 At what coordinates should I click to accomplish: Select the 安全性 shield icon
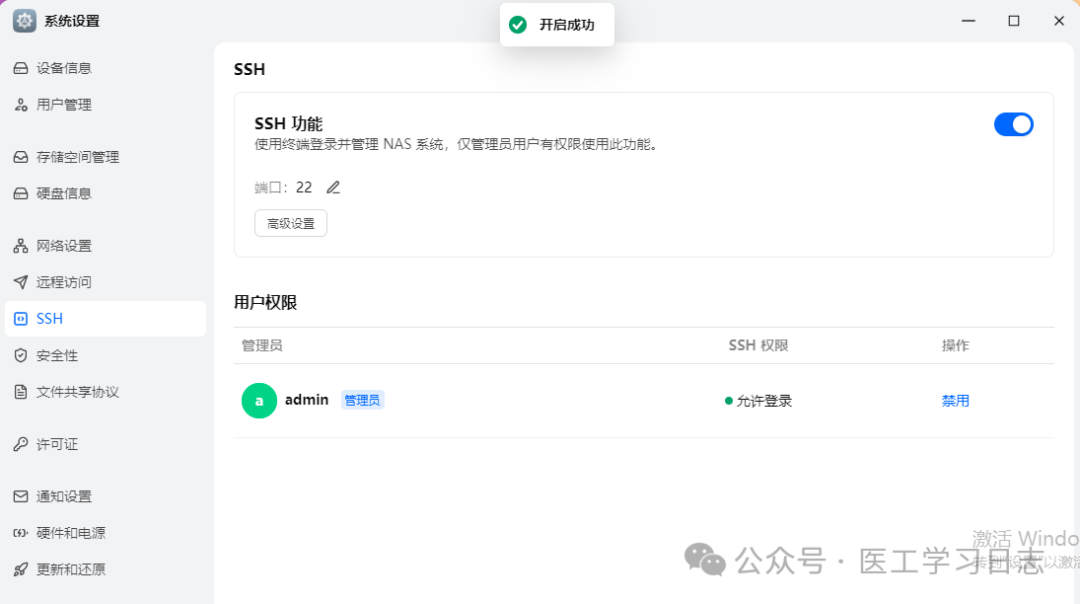coord(23,355)
